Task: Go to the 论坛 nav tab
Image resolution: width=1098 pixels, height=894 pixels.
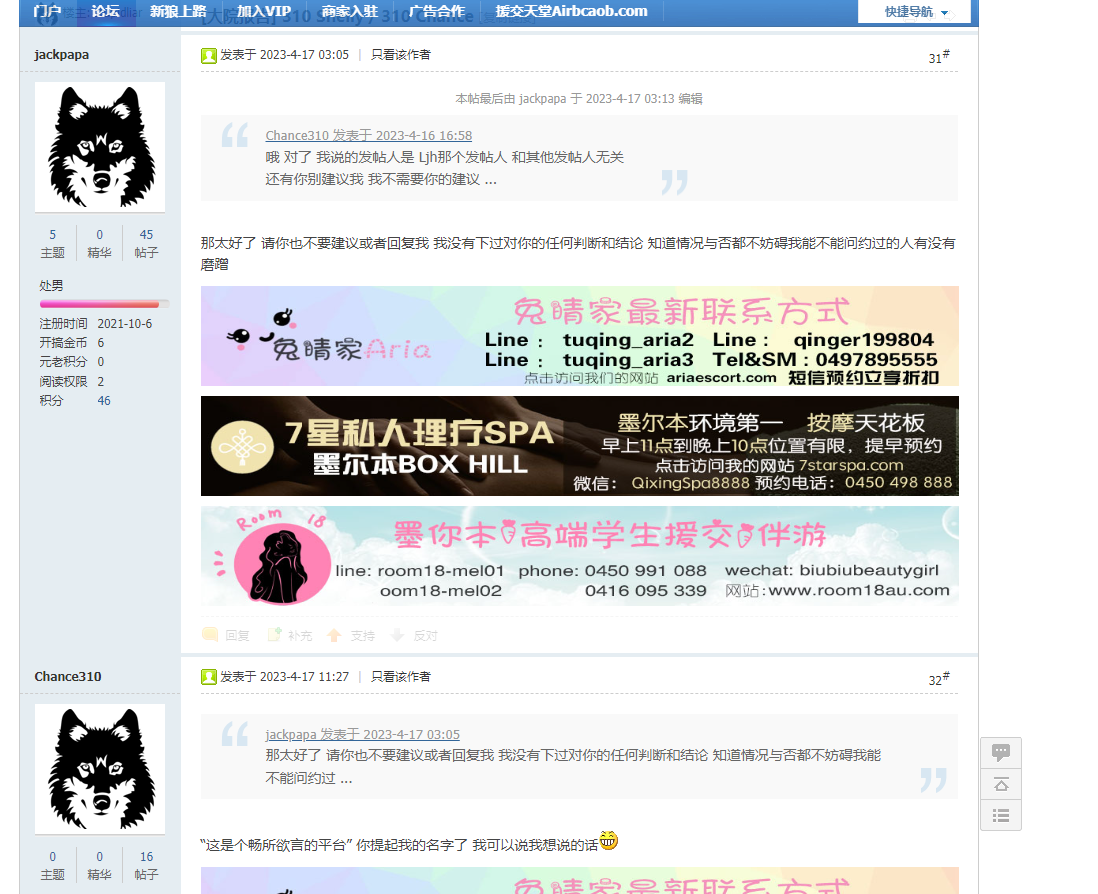Action: [105, 11]
